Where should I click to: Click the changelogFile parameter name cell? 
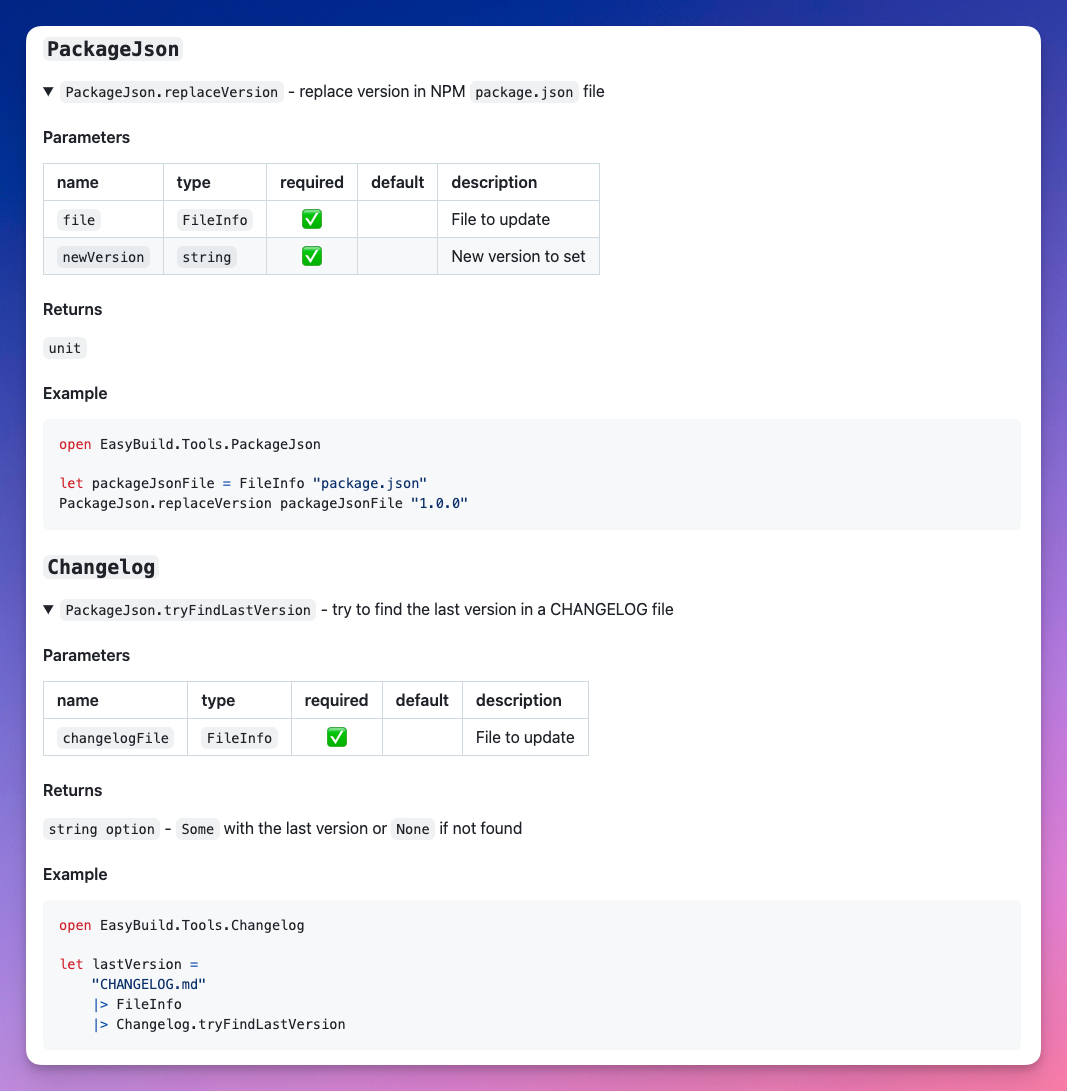tap(115, 738)
